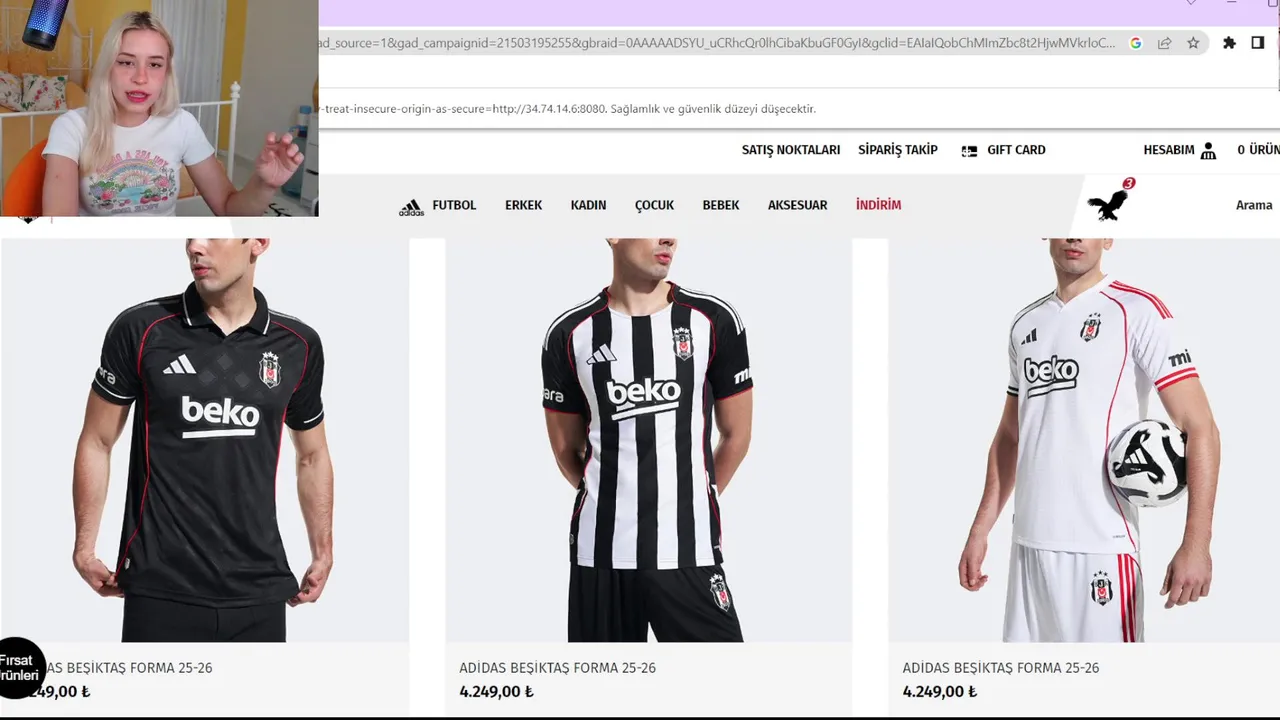The image size is (1280, 720).
Task: Open the SİPARİŞ TAKİP link
Action: [x=898, y=150]
